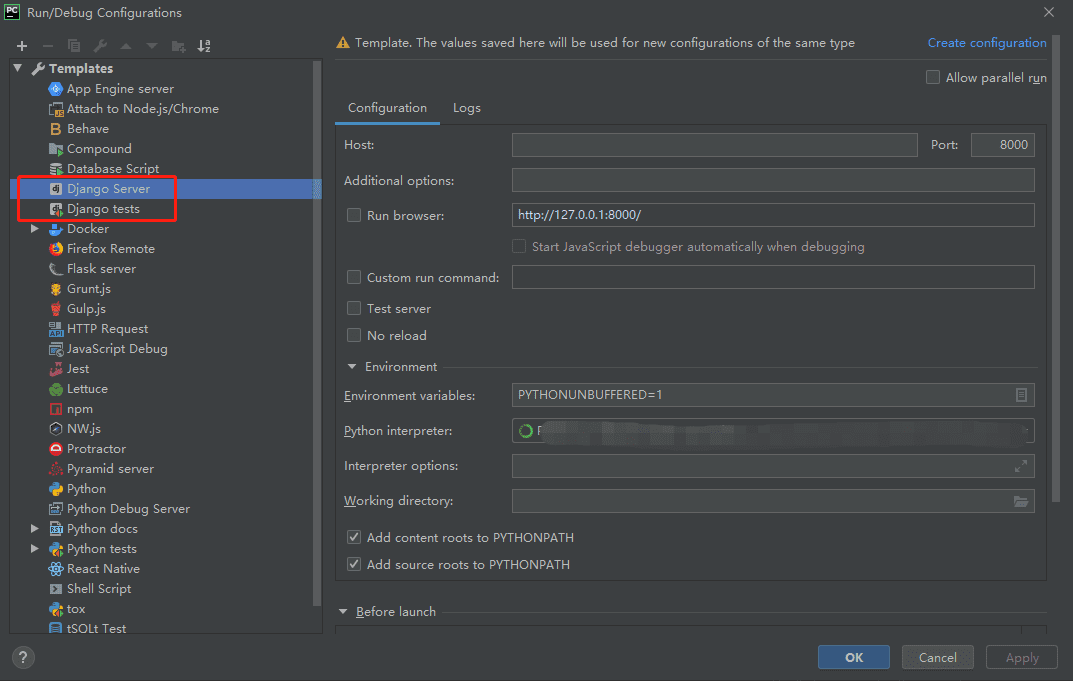Expand the Docker tree node

(35, 229)
